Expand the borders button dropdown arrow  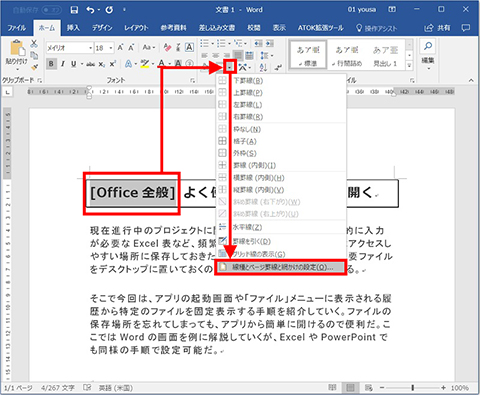tap(230, 67)
